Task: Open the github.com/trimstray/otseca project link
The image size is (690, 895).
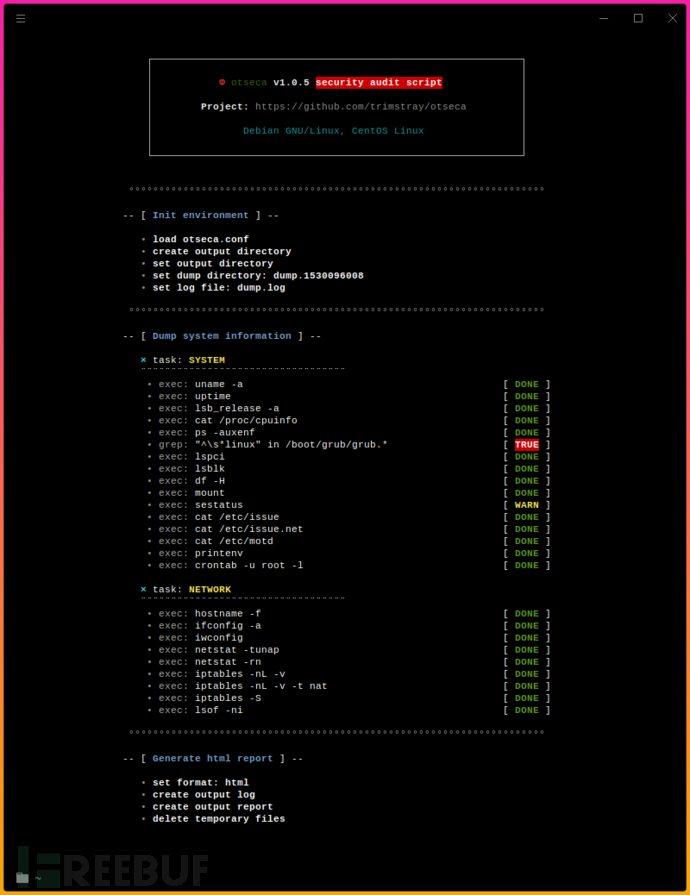Action: coord(361,107)
